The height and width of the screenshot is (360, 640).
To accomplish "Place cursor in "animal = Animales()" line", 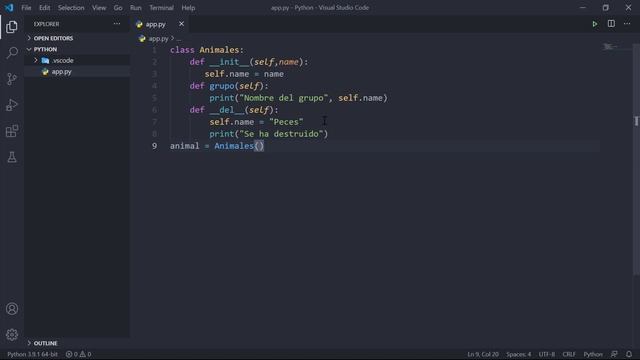I will (217, 146).
